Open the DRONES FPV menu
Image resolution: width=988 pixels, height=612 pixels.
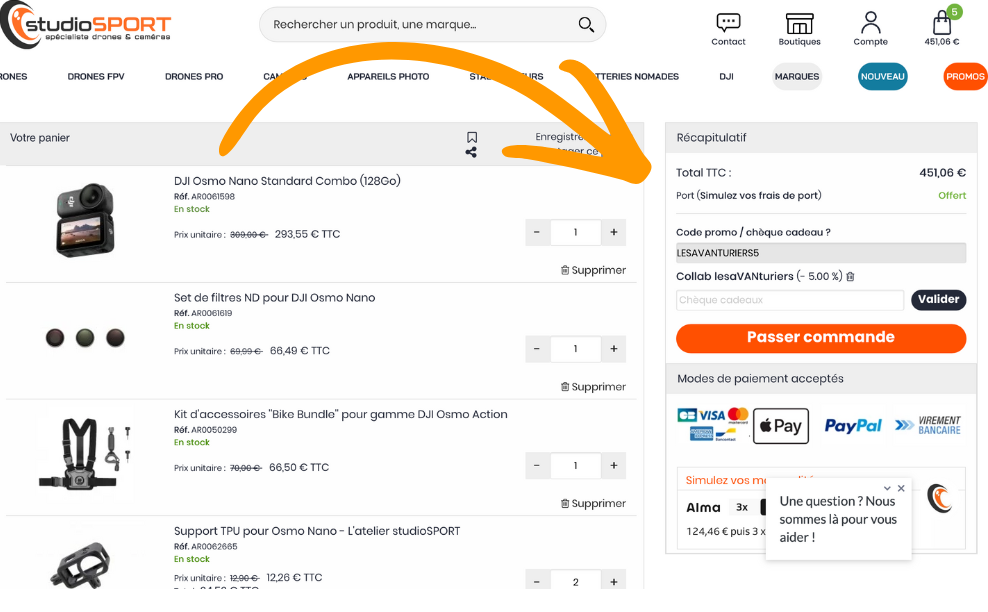[x=96, y=76]
